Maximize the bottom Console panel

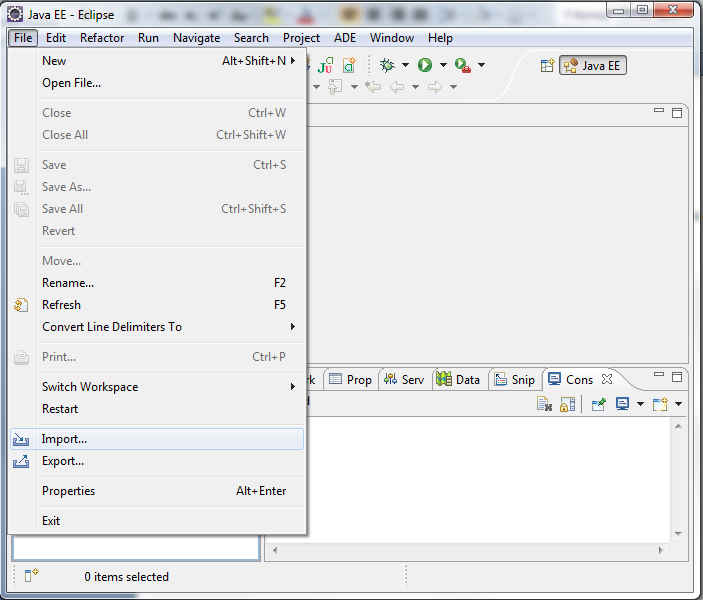pyautogui.click(x=677, y=377)
